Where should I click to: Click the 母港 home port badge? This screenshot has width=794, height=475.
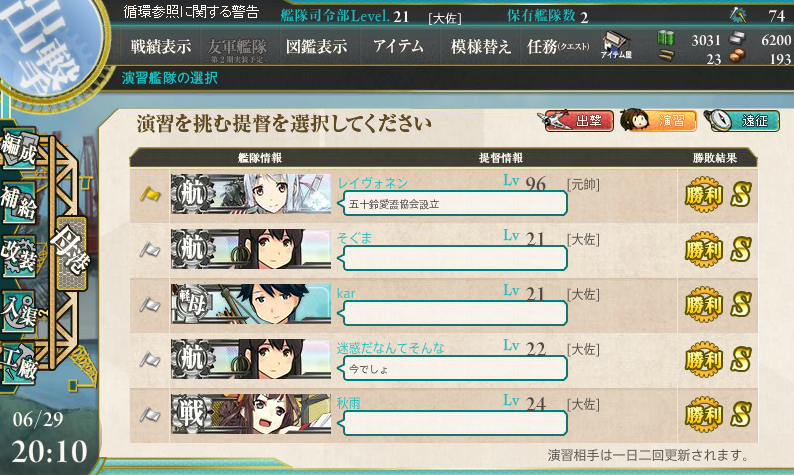point(71,253)
